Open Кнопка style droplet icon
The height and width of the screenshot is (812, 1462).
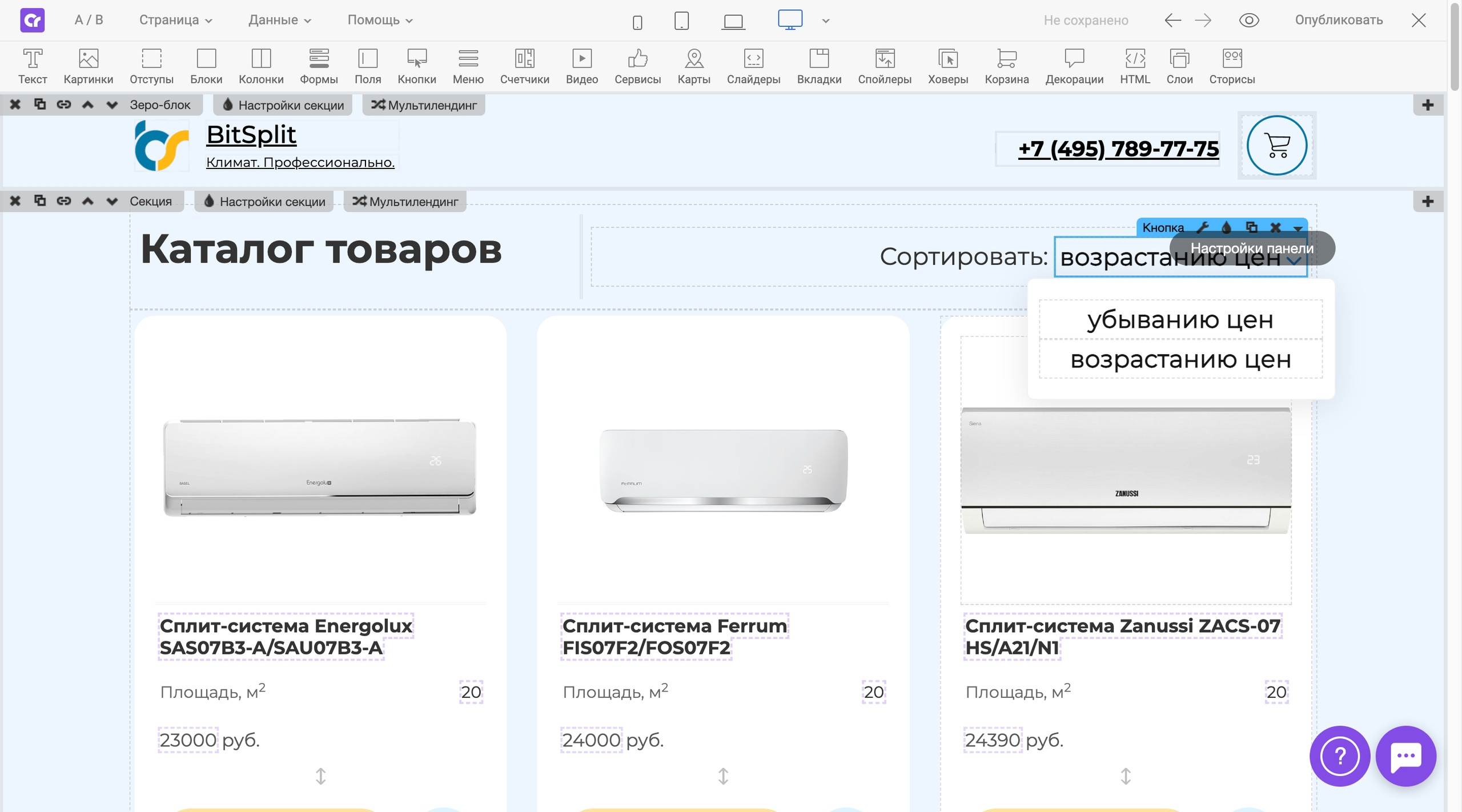point(1227,228)
